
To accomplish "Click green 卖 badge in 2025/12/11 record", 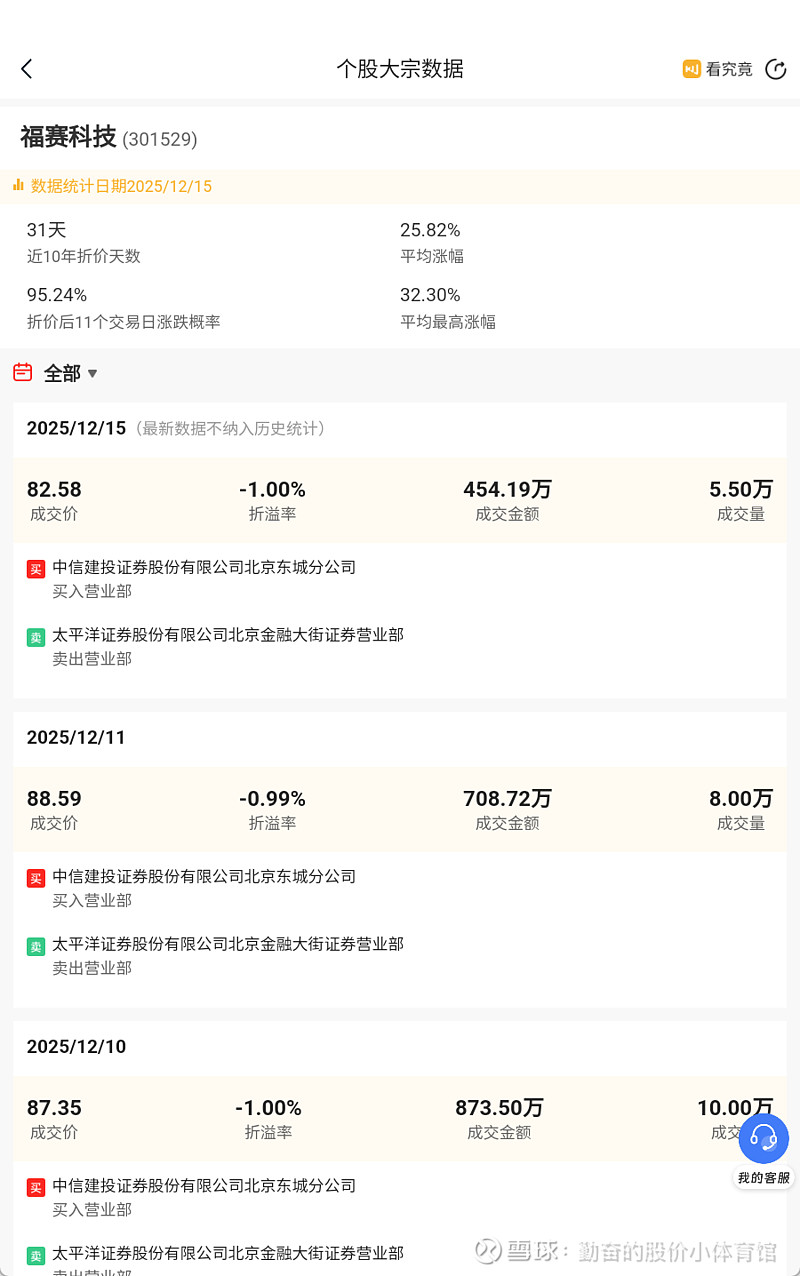I will [36, 946].
